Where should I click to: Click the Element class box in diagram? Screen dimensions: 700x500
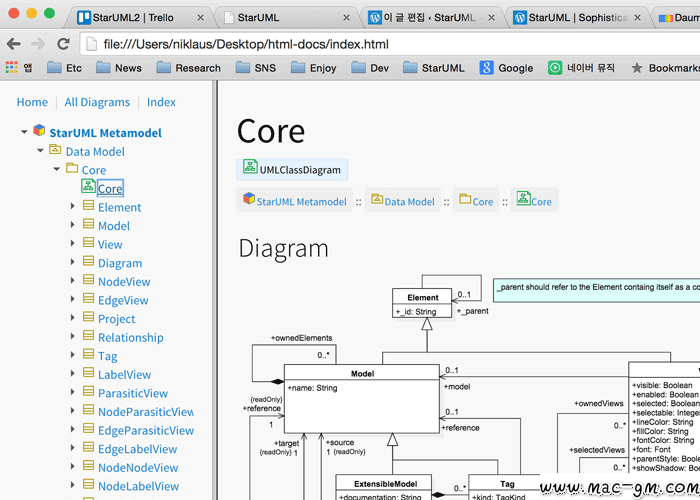click(422, 303)
